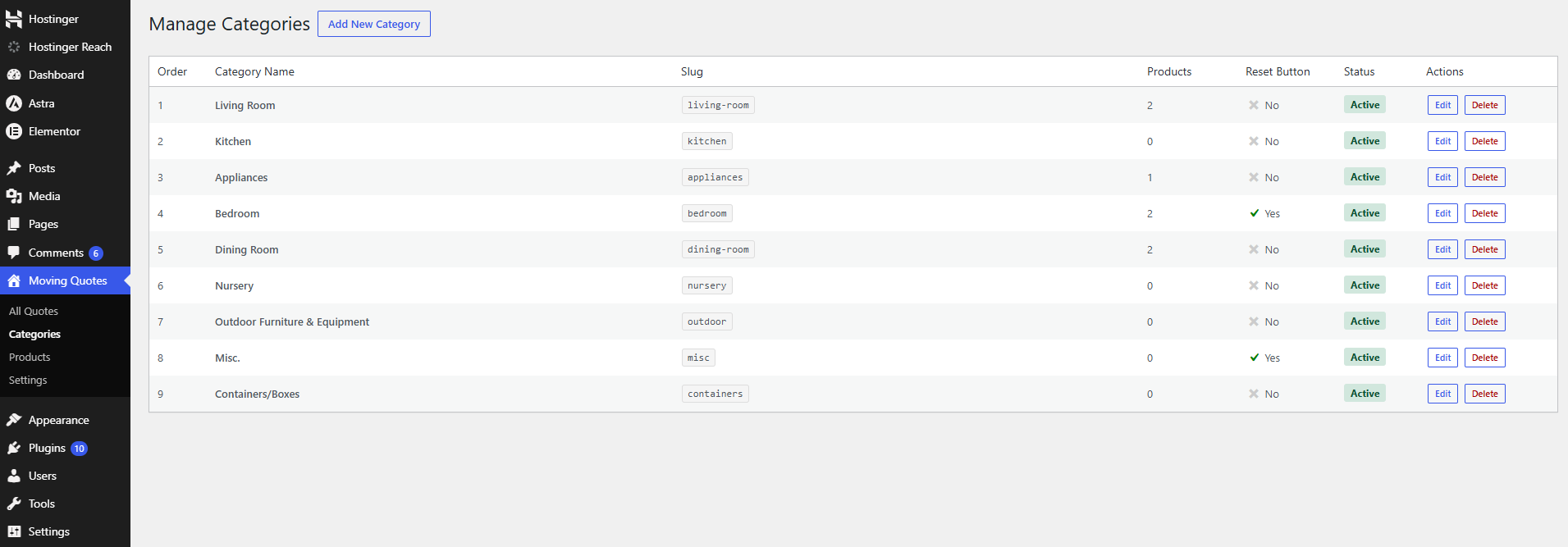Click the Products count for Bedroom
1568x547 pixels.
(1150, 213)
